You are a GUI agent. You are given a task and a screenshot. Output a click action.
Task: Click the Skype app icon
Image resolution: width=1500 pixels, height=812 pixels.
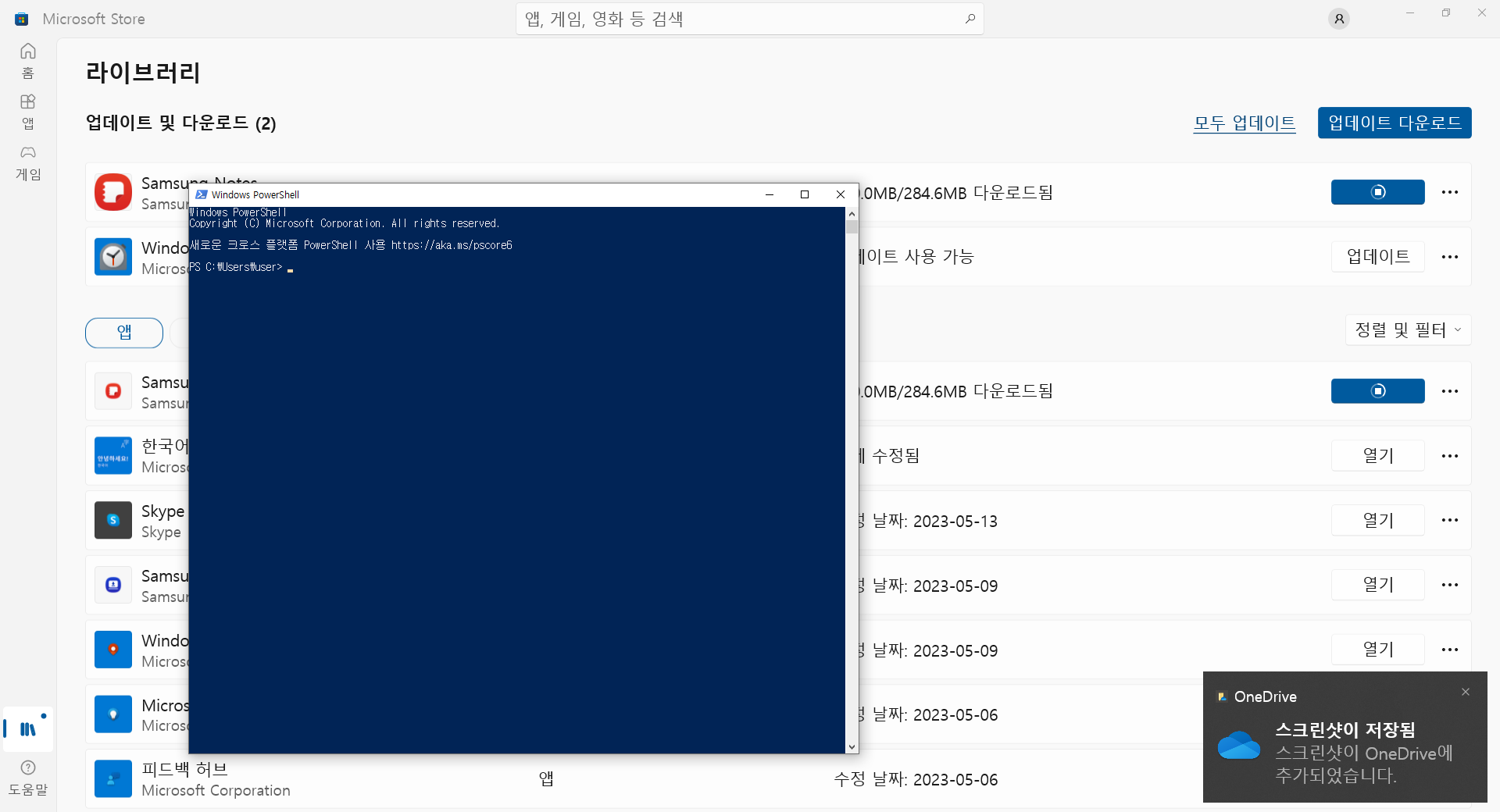click(x=113, y=520)
